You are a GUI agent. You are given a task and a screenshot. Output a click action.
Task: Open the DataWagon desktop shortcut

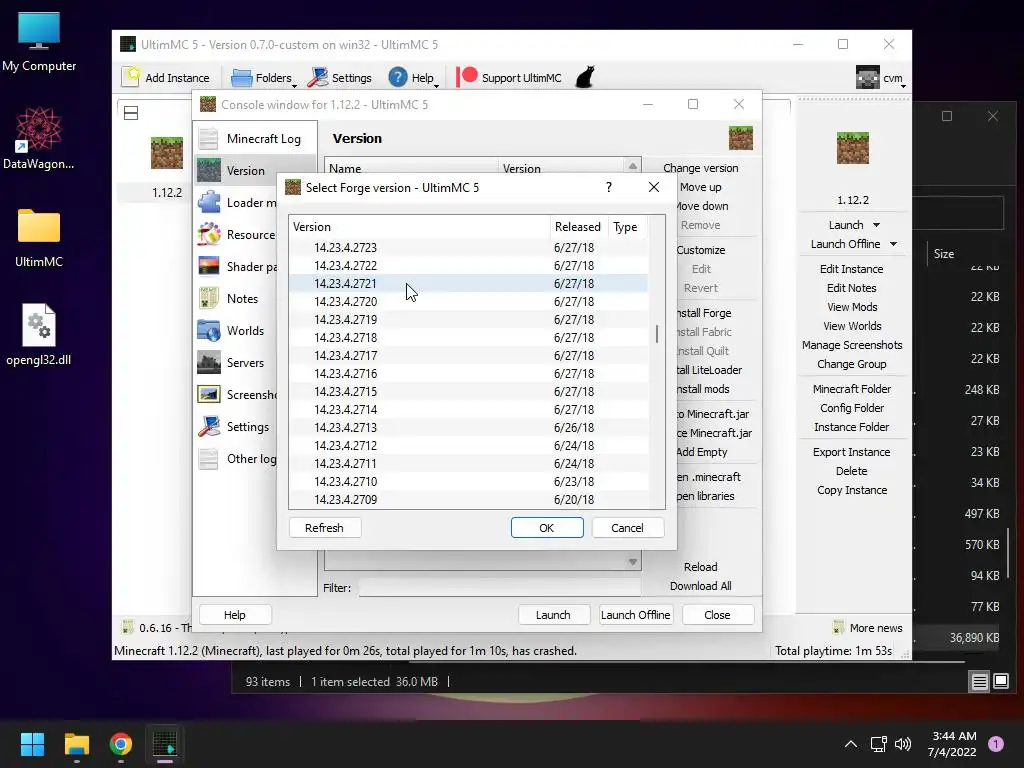[39, 138]
